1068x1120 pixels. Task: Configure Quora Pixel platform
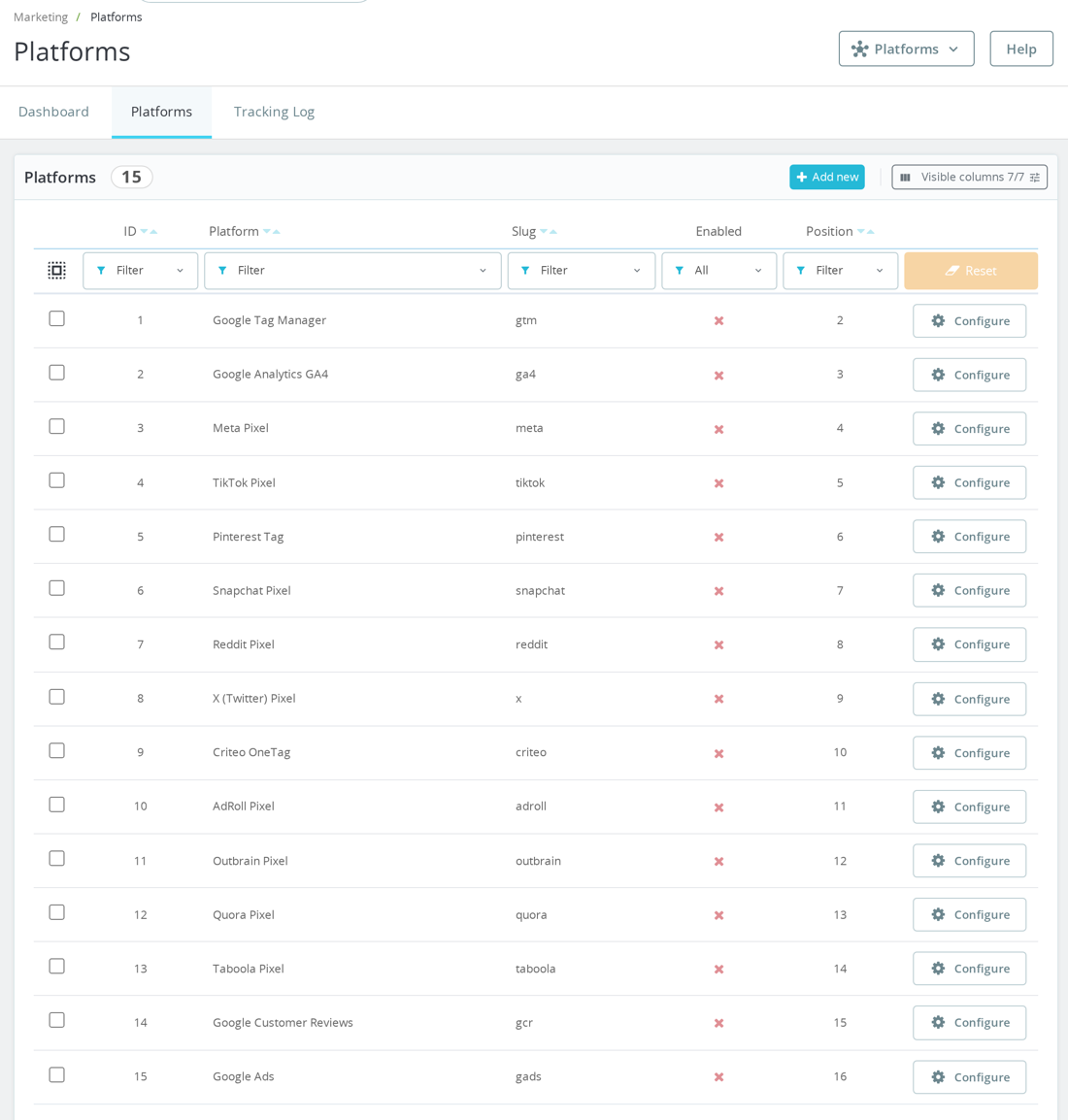[x=969, y=915]
